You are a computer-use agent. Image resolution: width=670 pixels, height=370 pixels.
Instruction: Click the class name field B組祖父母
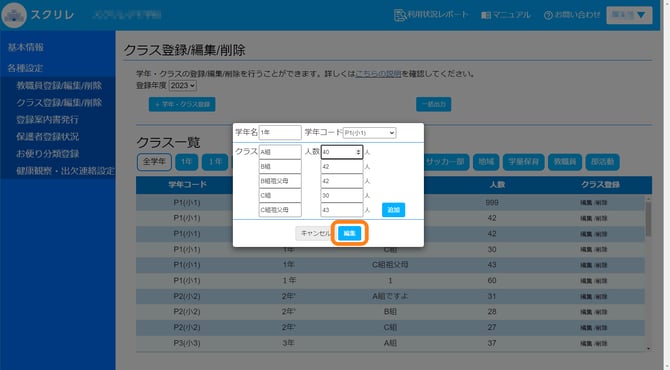click(x=280, y=181)
